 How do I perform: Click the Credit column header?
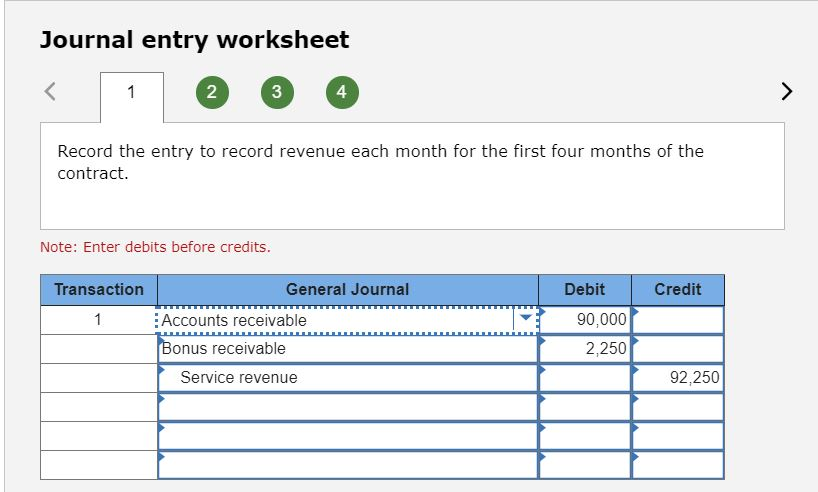(x=678, y=290)
